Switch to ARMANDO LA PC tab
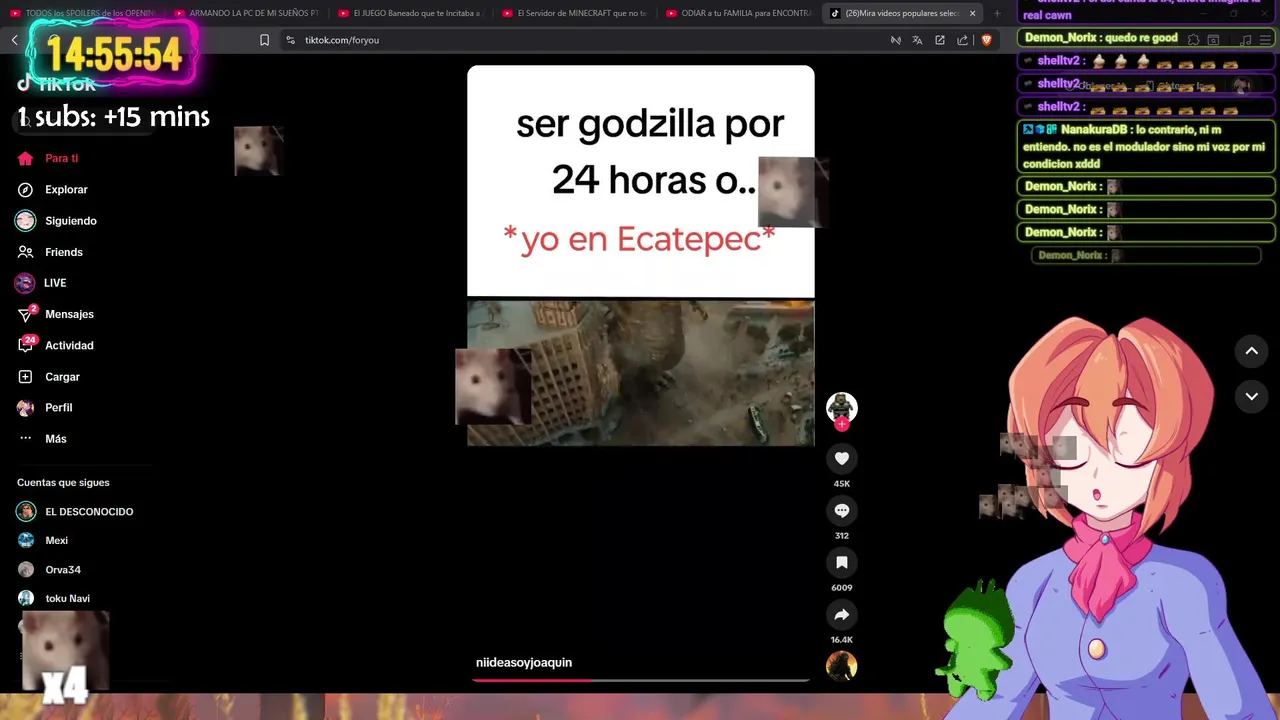The height and width of the screenshot is (720, 1280). click(x=246, y=13)
